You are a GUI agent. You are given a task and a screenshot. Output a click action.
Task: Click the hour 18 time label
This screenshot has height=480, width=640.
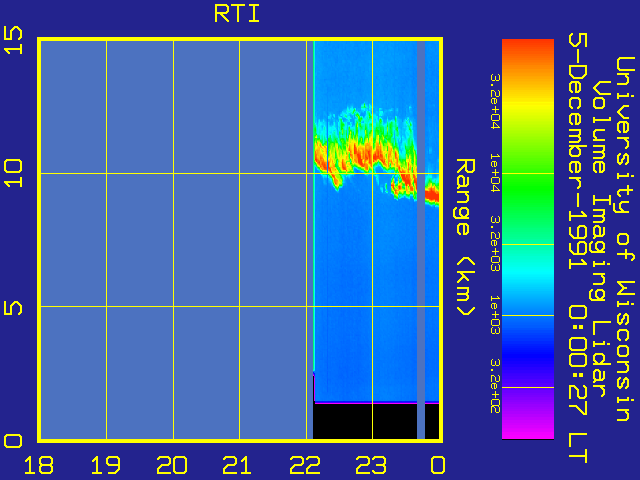(39, 465)
